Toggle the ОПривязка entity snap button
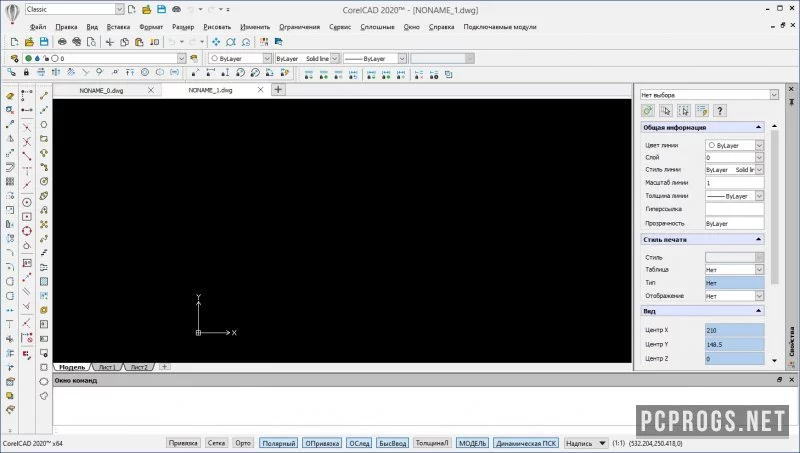Screen dimensions: 800x453 click(x=322, y=443)
